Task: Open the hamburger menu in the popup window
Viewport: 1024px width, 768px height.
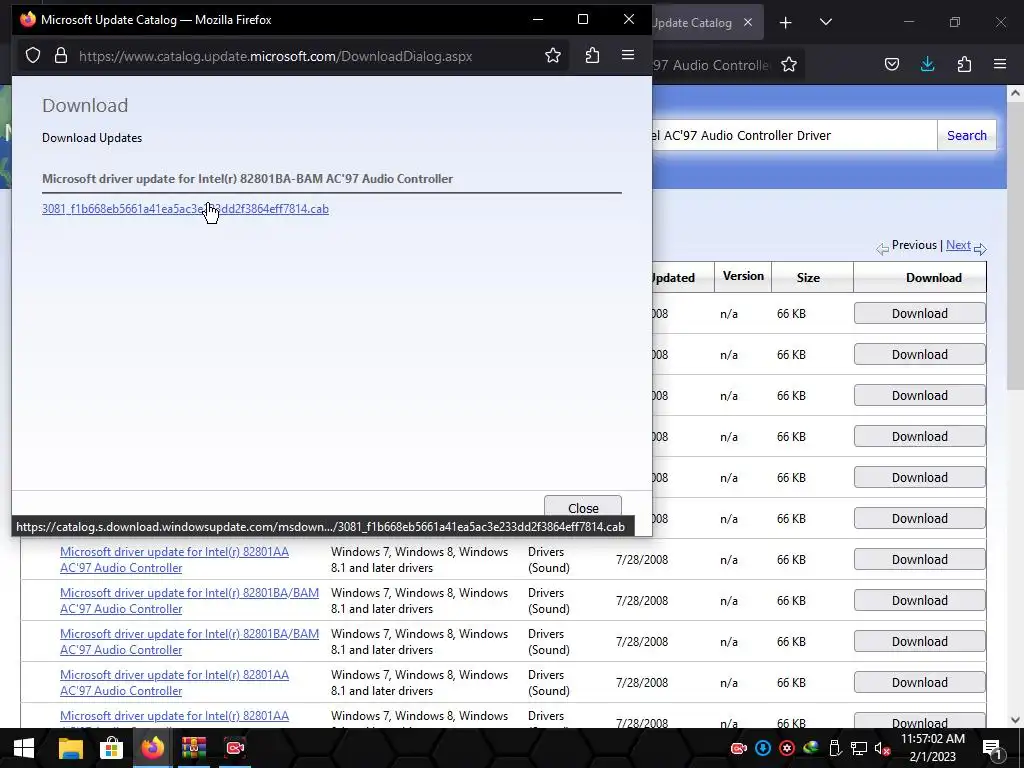Action: (x=628, y=55)
